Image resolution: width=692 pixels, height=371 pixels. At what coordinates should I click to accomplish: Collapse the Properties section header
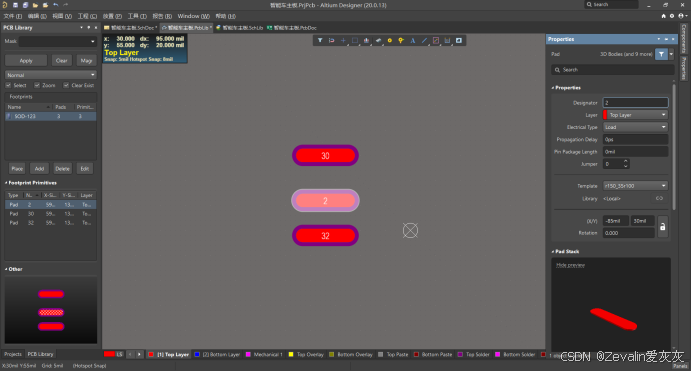553,88
